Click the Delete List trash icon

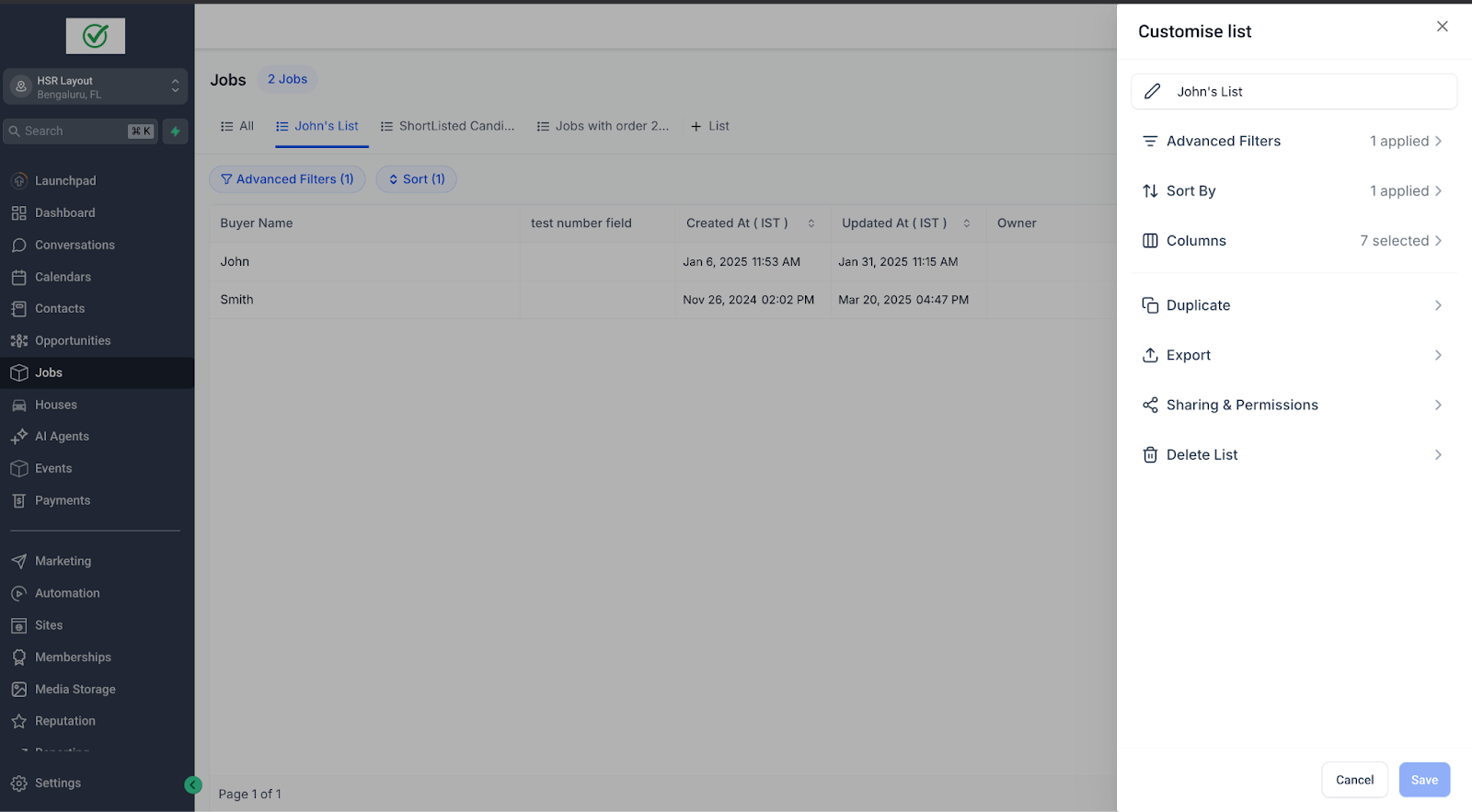[1150, 455]
